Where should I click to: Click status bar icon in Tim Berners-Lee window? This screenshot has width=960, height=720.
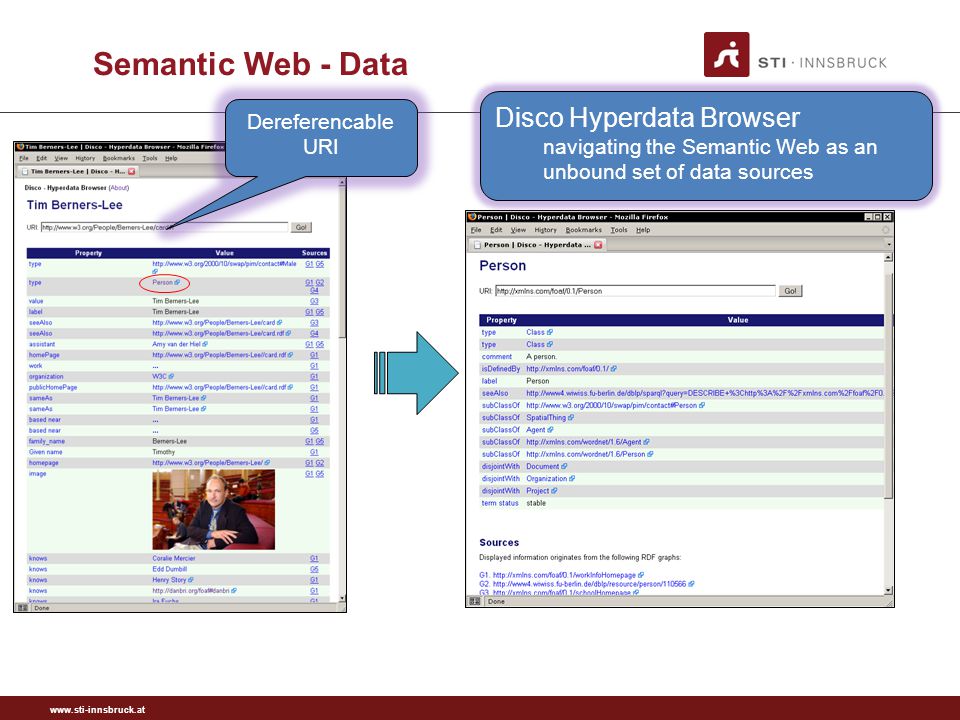[x=23, y=608]
